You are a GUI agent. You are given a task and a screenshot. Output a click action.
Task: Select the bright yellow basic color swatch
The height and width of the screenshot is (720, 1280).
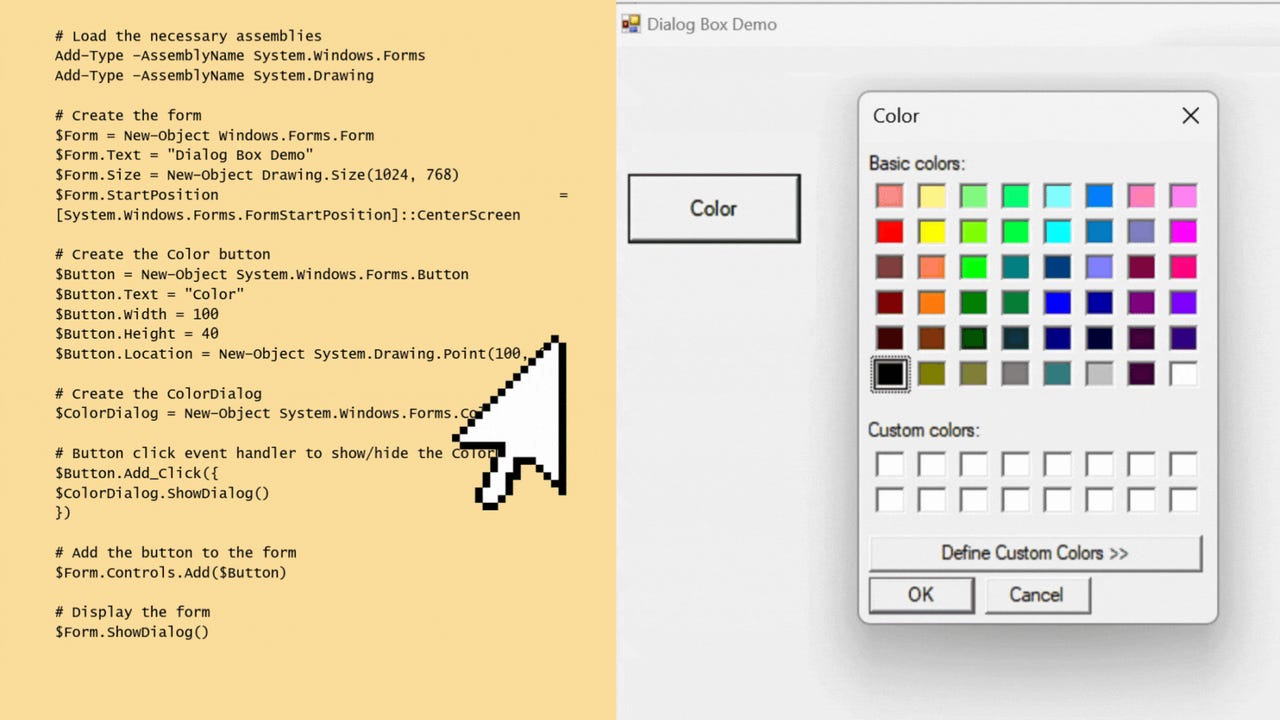click(x=931, y=231)
